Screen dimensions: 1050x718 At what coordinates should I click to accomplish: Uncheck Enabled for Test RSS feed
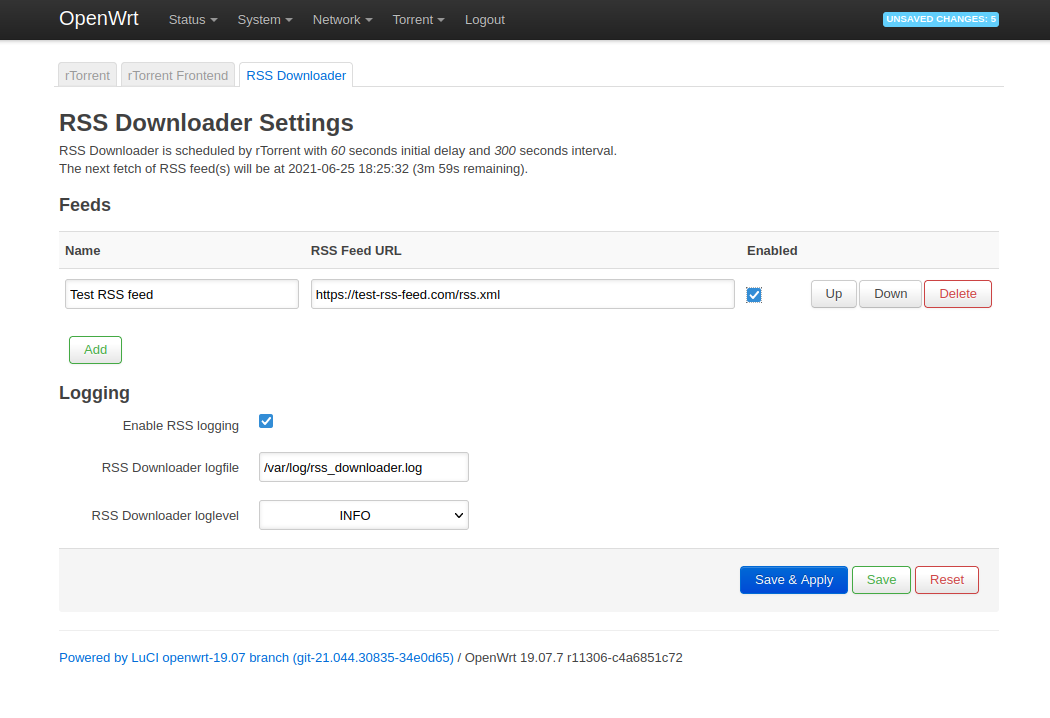[754, 295]
